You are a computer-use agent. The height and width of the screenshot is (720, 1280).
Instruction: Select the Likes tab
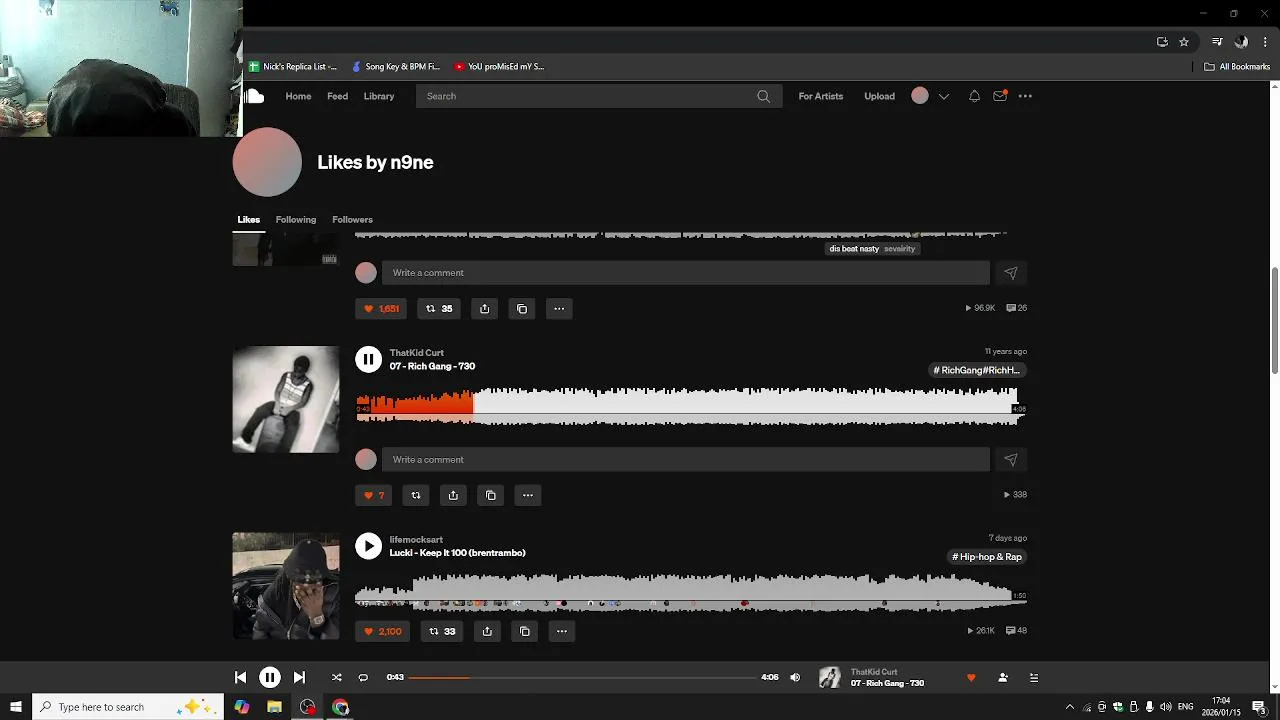[249, 220]
